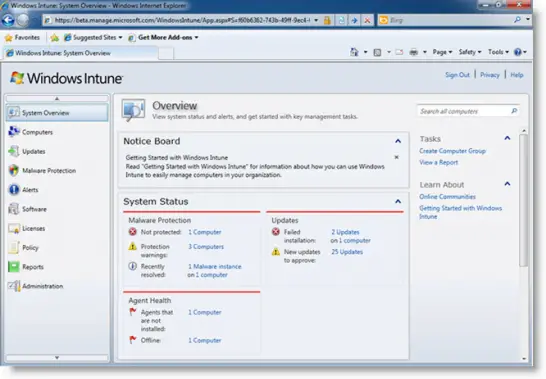
Task: Collapse the System Status section
Action: pos(398,201)
